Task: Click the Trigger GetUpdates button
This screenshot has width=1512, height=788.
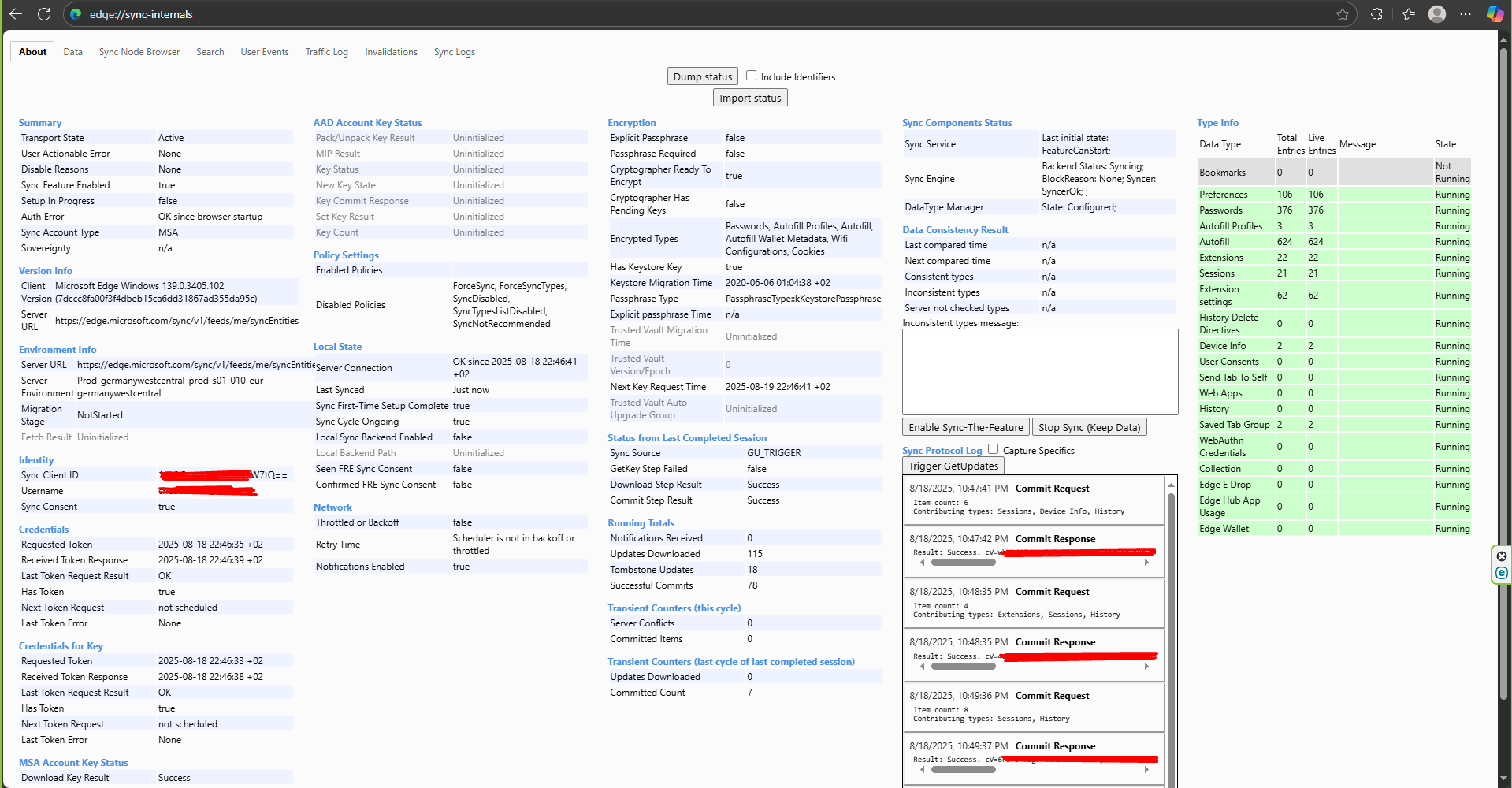Action: 953,466
